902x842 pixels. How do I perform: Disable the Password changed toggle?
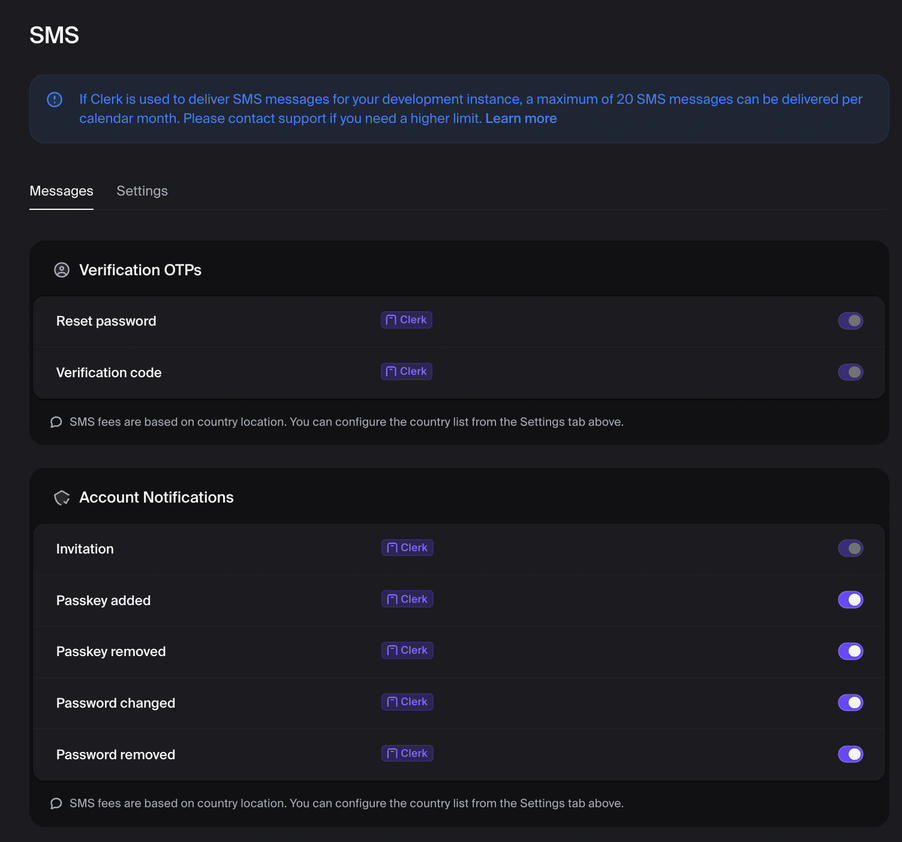pos(850,702)
